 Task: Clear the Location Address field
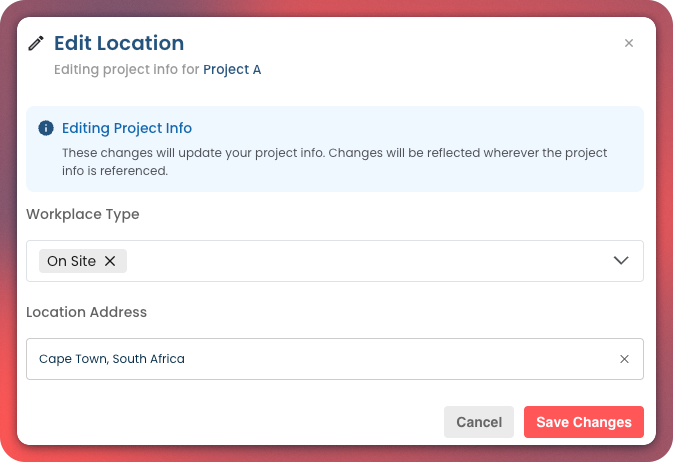pos(624,359)
